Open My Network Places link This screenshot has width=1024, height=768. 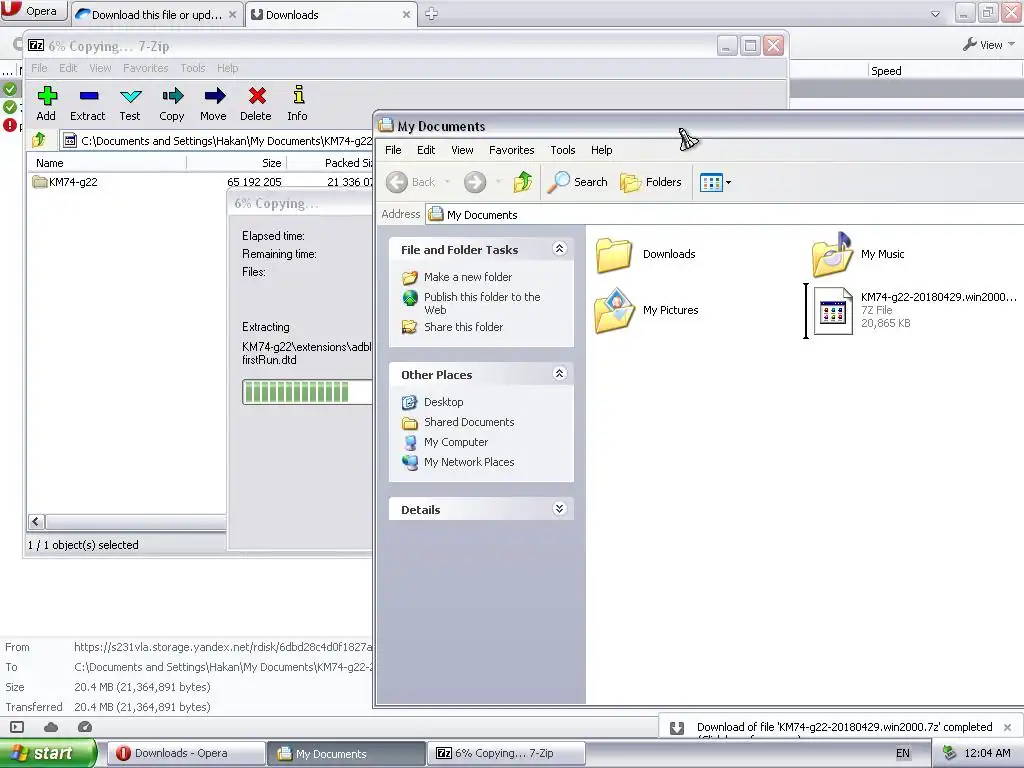click(469, 462)
